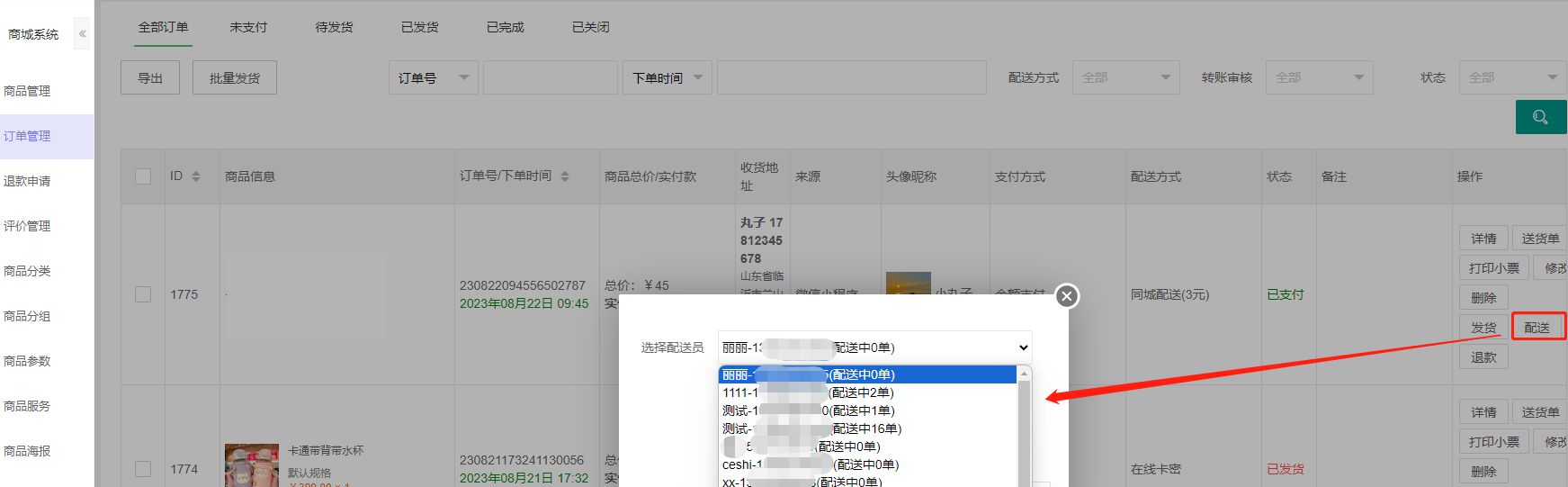
Task: Click the water bottle product thumbnail
Action: 251,464
